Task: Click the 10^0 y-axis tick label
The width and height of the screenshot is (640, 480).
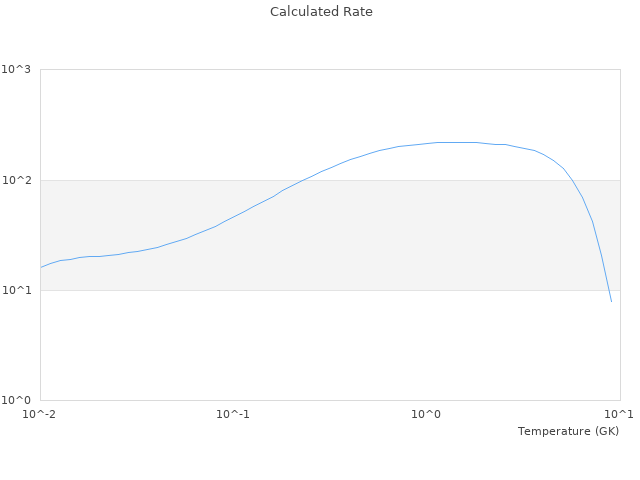Action: (17, 401)
